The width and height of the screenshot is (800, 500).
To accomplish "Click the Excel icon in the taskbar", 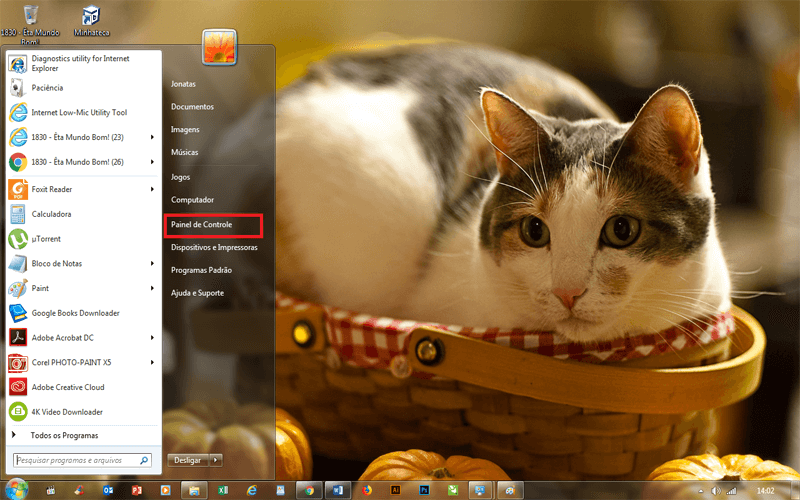I will (223, 490).
